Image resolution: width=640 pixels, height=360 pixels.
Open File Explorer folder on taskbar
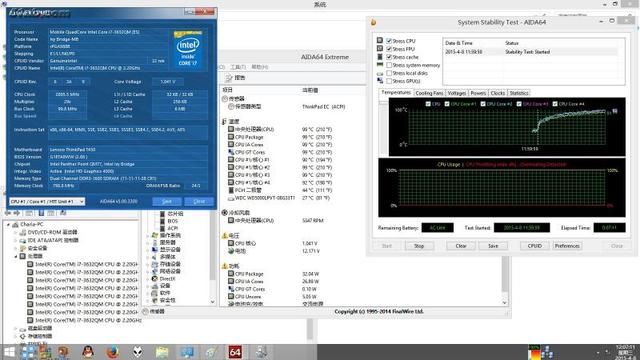(162, 352)
